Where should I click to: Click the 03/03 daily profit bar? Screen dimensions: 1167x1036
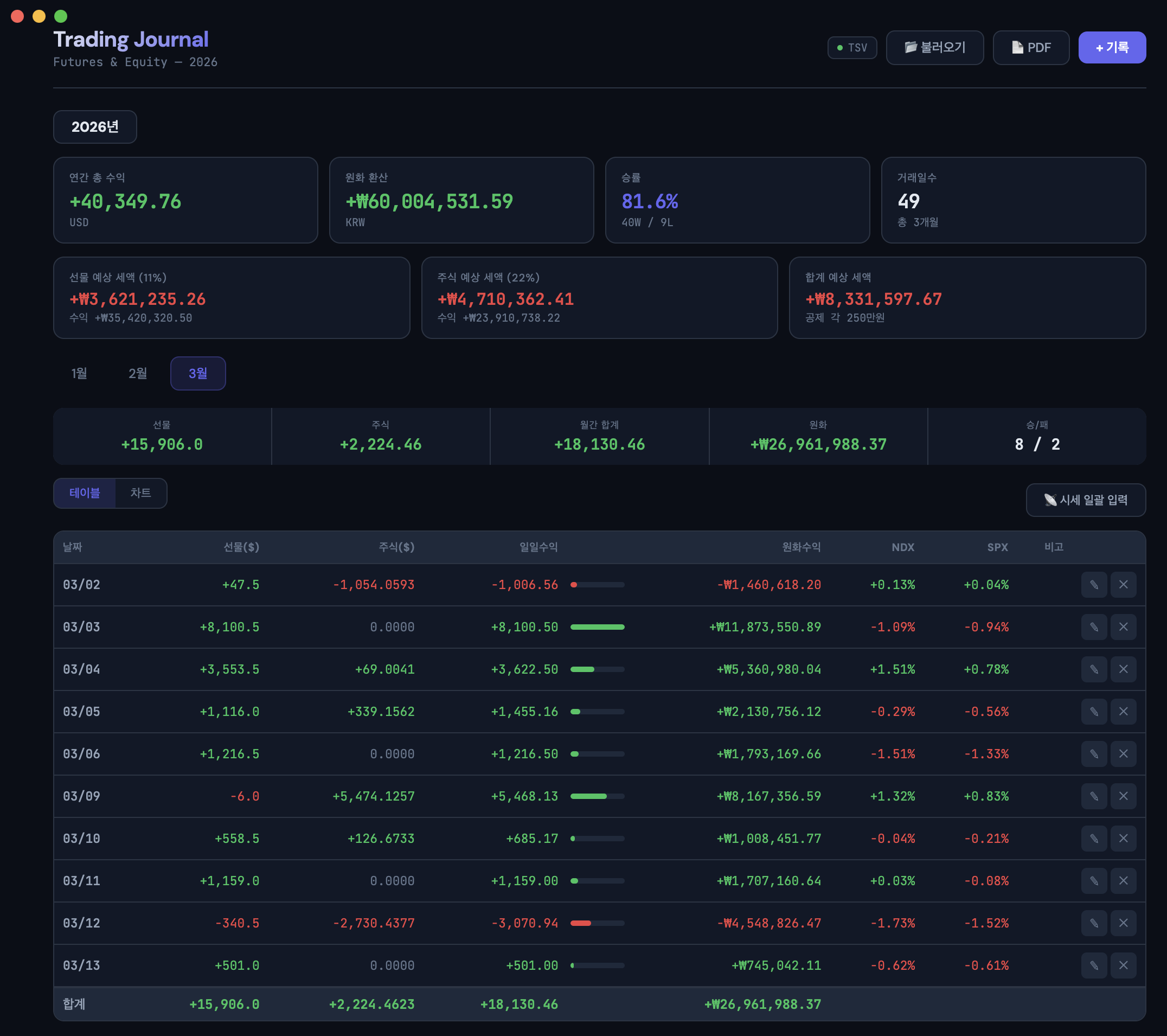597,626
